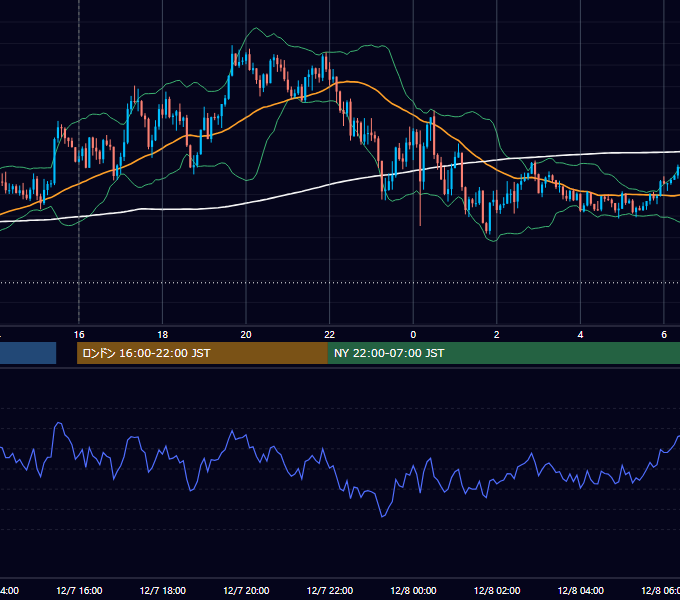This screenshot has height=600, width=680.
Task: Click the "18" hour label on upper time axis
Action: point(162,335)
